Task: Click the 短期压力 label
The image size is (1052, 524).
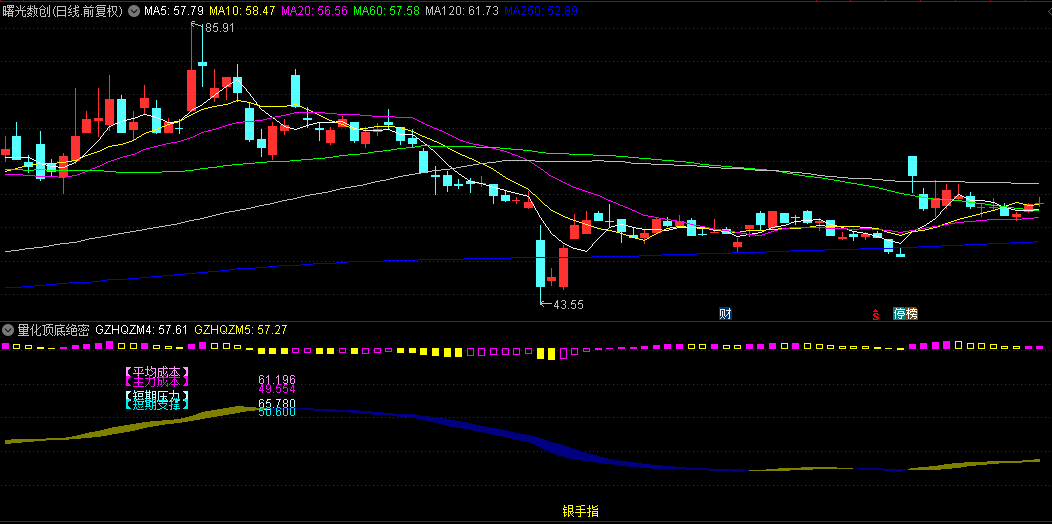Action: pos(157,396)
